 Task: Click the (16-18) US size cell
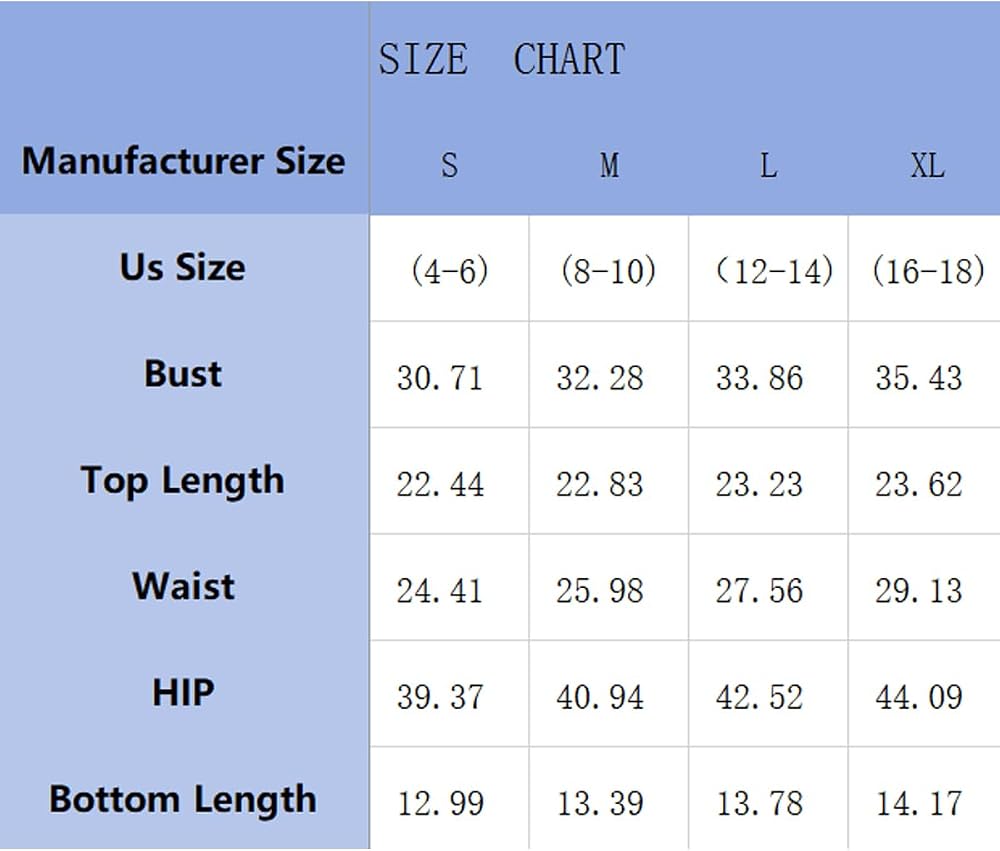tap(929, 270)
